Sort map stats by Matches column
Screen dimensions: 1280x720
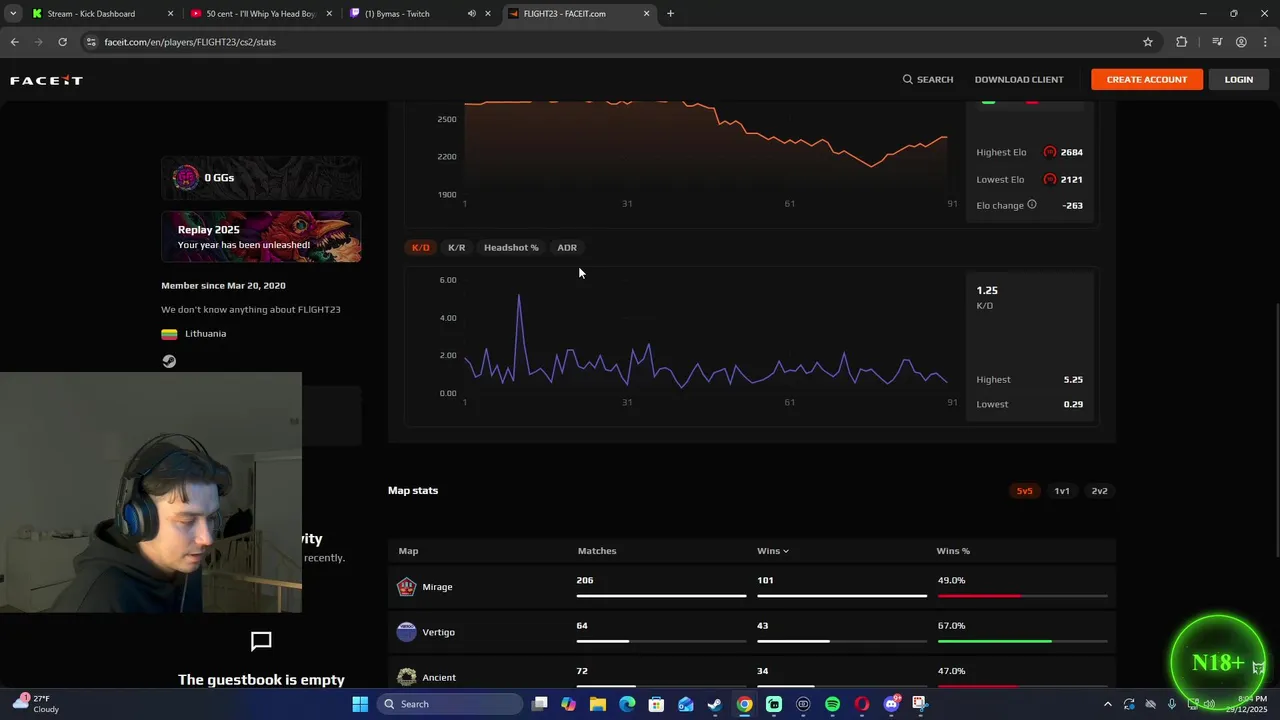tap(597, 551)
